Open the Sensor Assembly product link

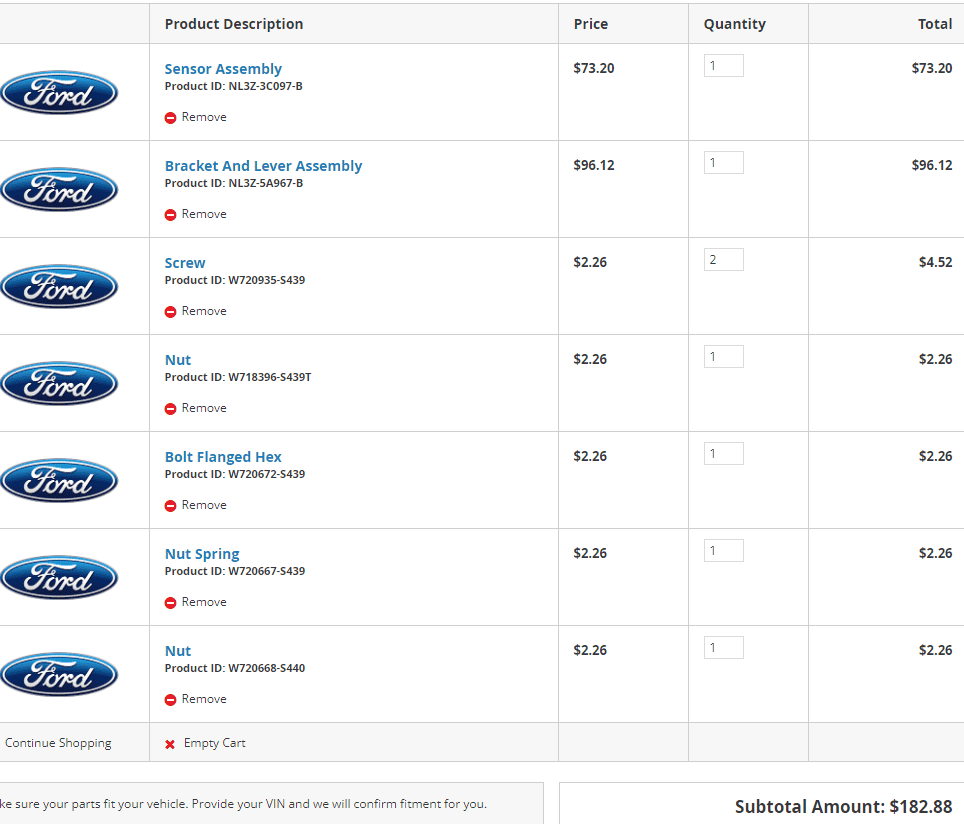click(x=223, y=69)
